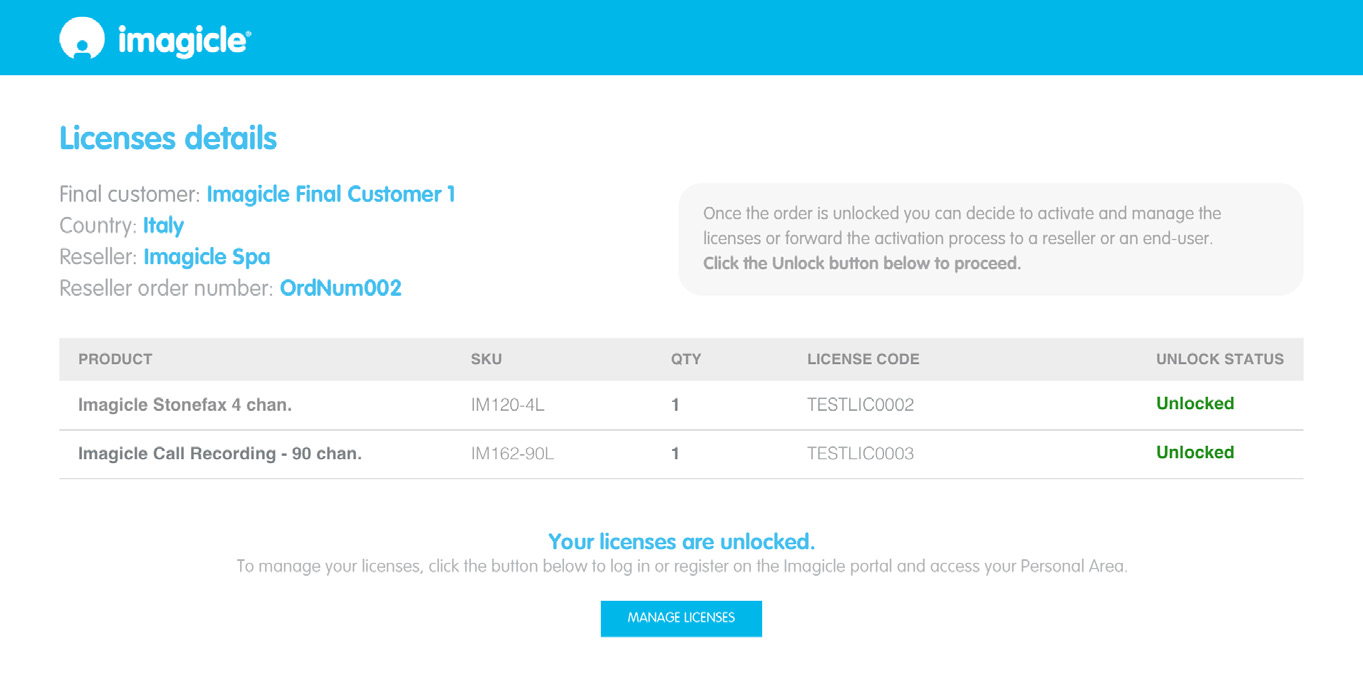Click the imagicle wordmark text in header

click(184, 41)
